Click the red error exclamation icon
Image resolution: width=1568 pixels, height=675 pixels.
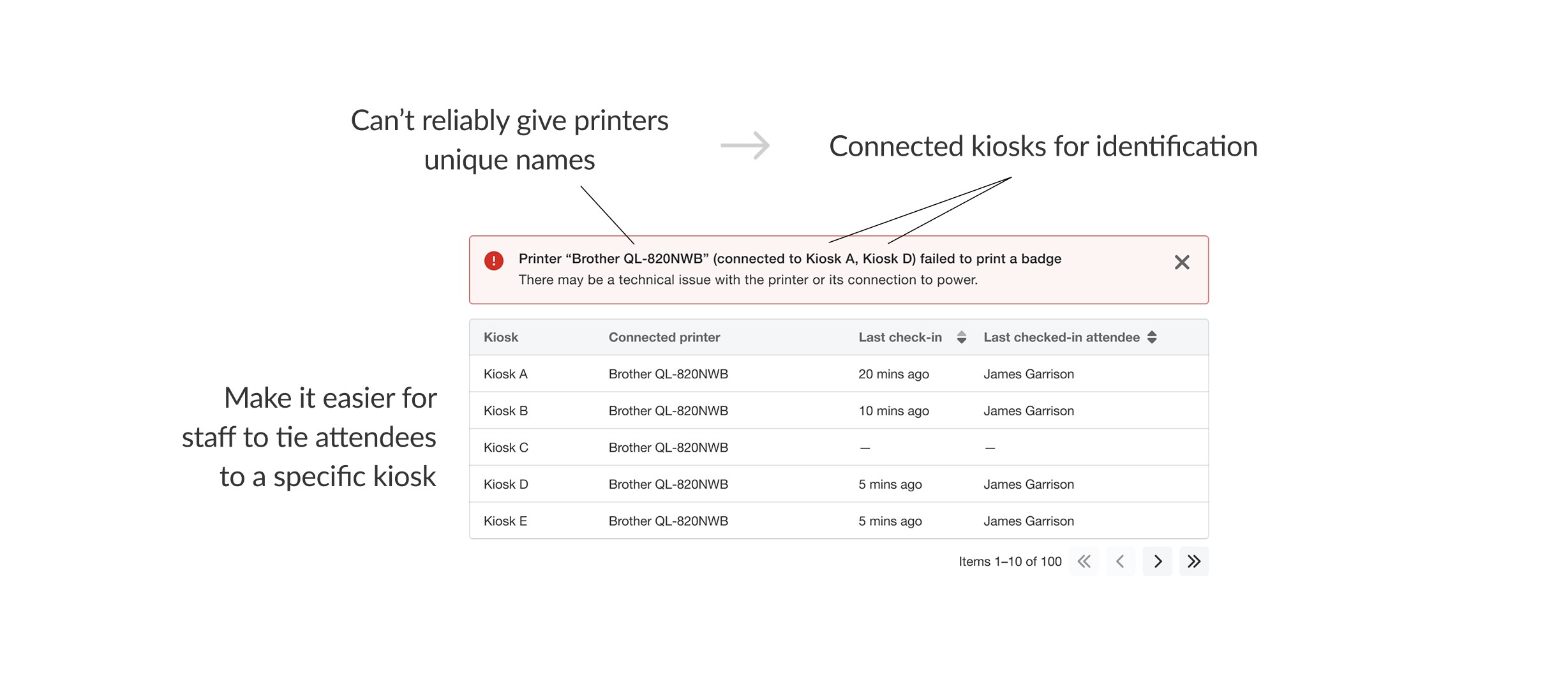click(493, 260)
